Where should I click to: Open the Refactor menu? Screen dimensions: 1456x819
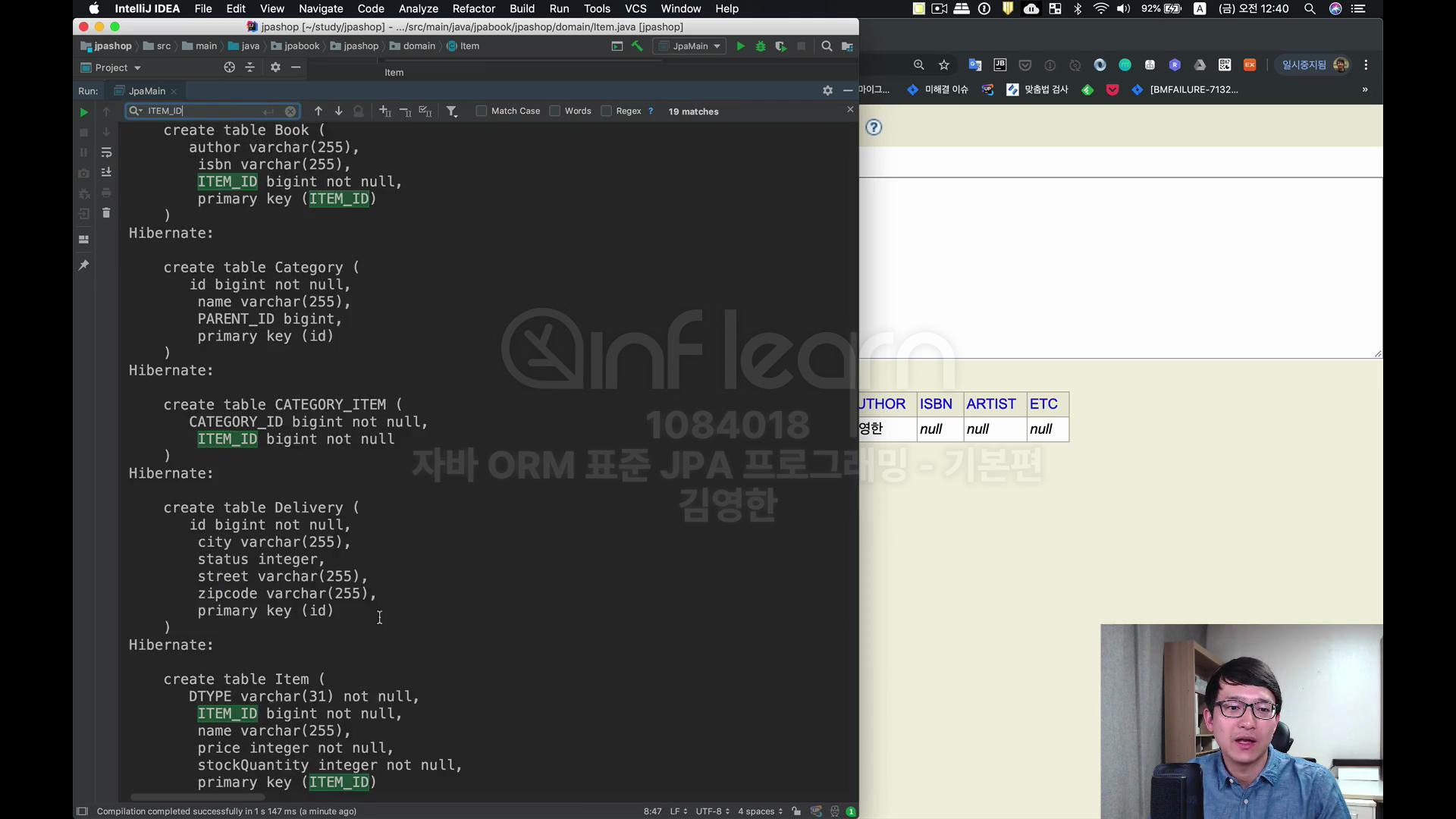pyautogui.click(x=473, y=8)
